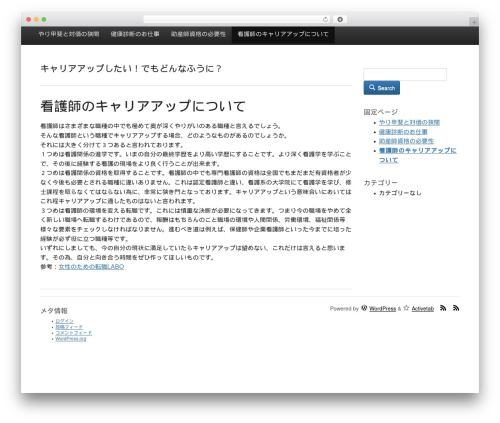Open the WordPress.org meta link

[71, 339]
